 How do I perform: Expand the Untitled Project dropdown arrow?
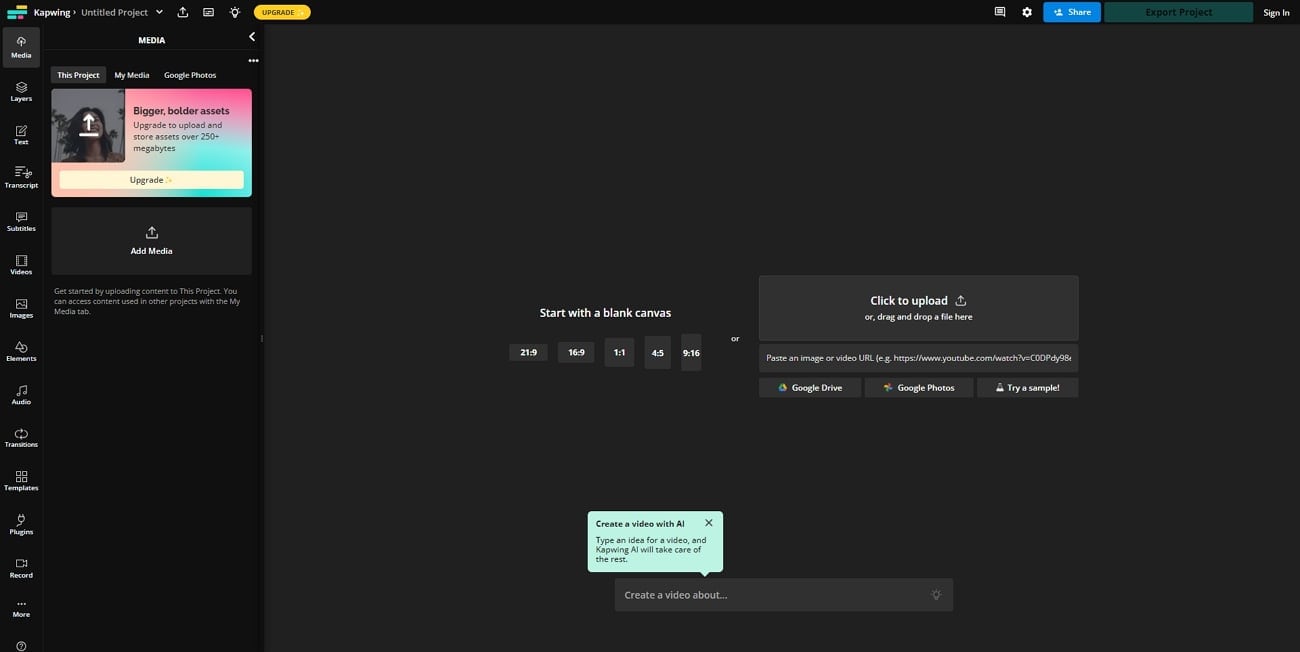click(159, 12)
